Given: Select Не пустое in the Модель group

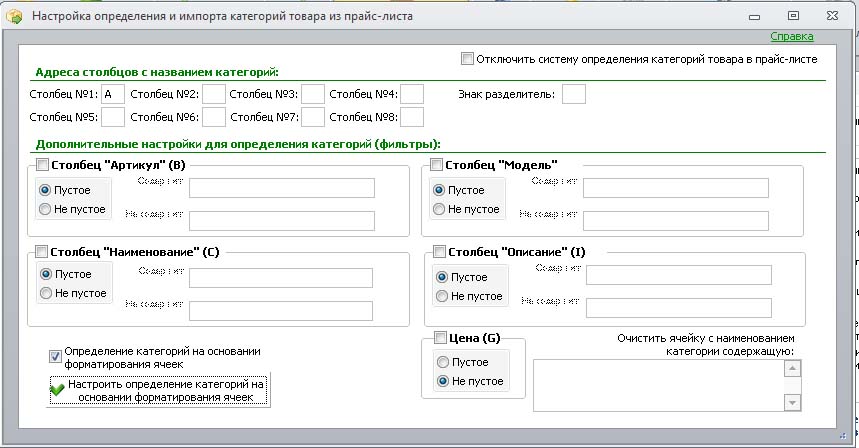Looking at the screenshot, I should [439, 209].
